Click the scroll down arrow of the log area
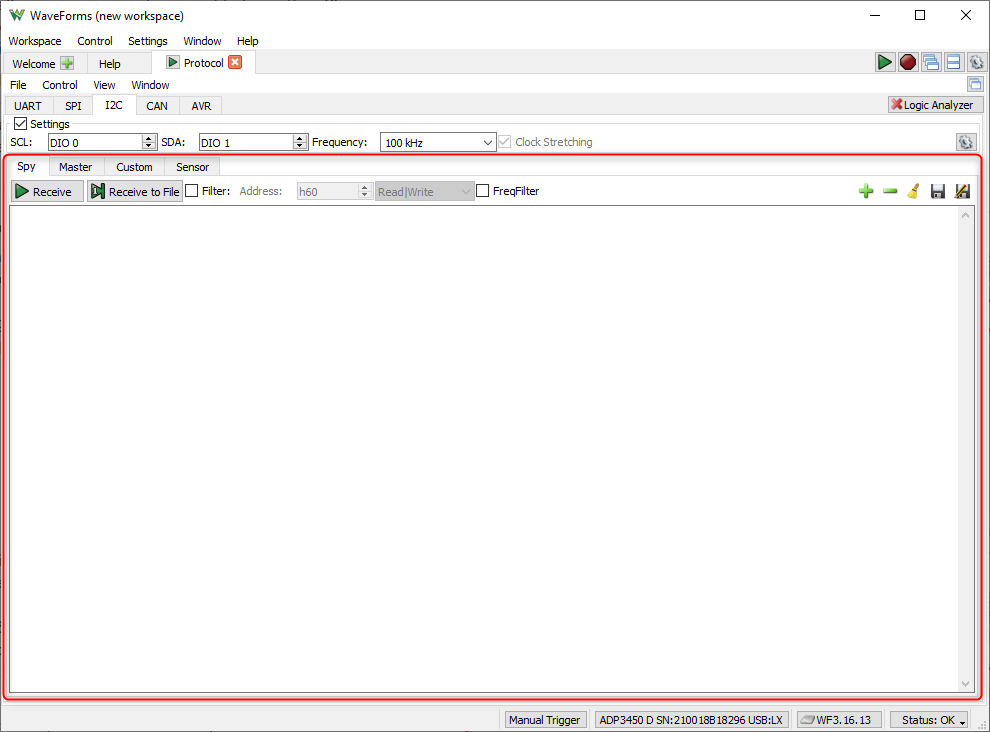990x732 pixels. tap(965, 683)
